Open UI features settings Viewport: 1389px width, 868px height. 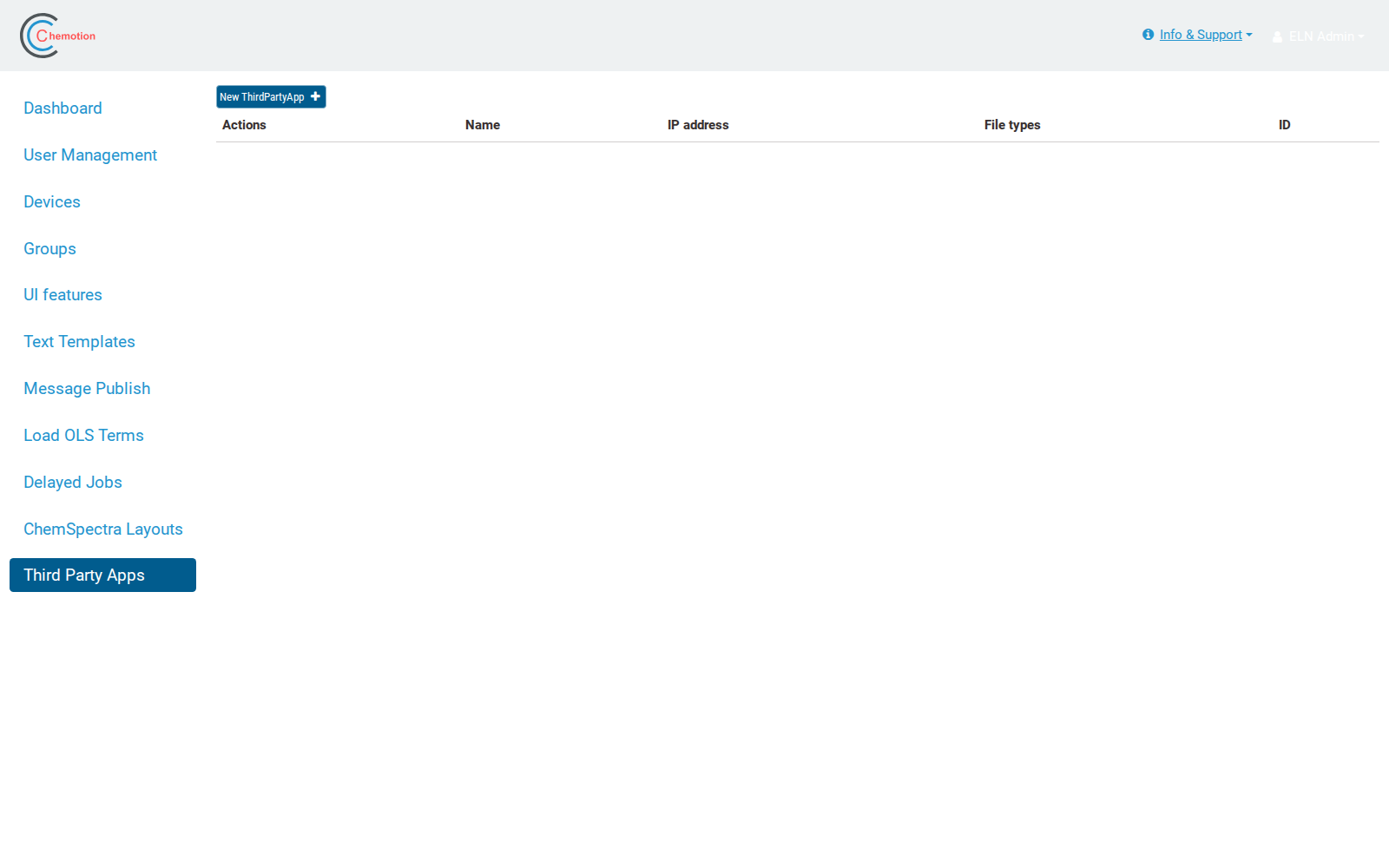63,295
